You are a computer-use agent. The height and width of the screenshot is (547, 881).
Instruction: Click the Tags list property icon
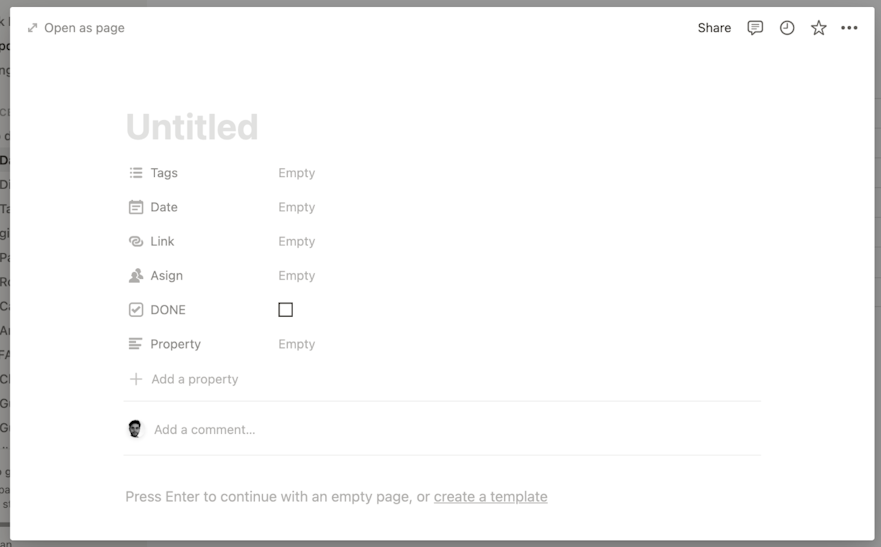pos(136,172)
